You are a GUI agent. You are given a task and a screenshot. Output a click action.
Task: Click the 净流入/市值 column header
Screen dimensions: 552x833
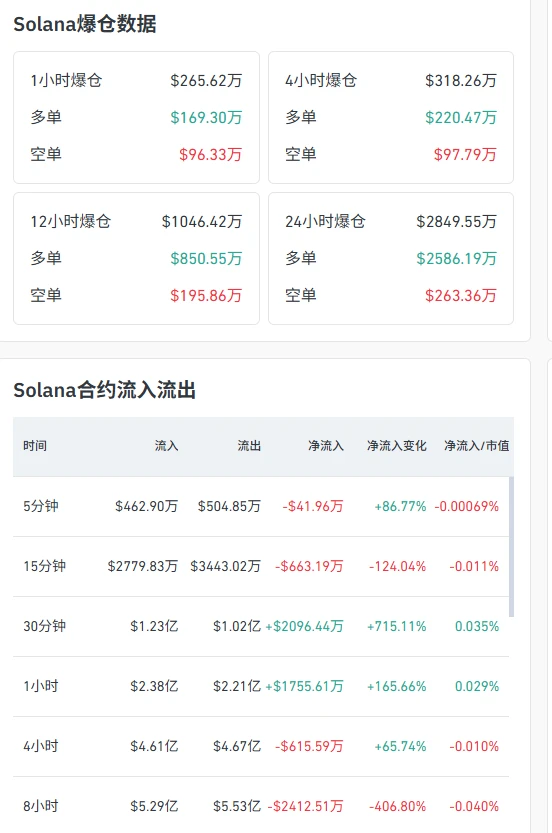(x=477, y=446)
